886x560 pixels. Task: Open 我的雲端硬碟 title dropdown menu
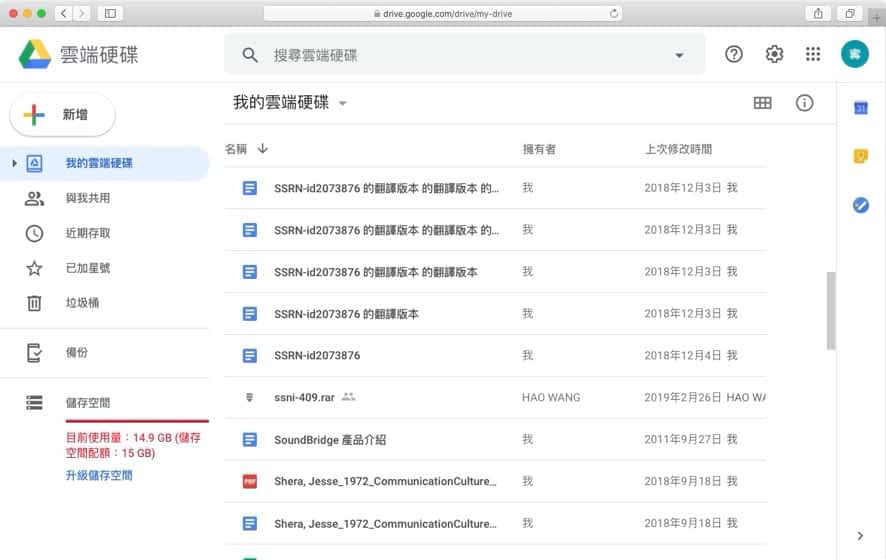(343, 103)
